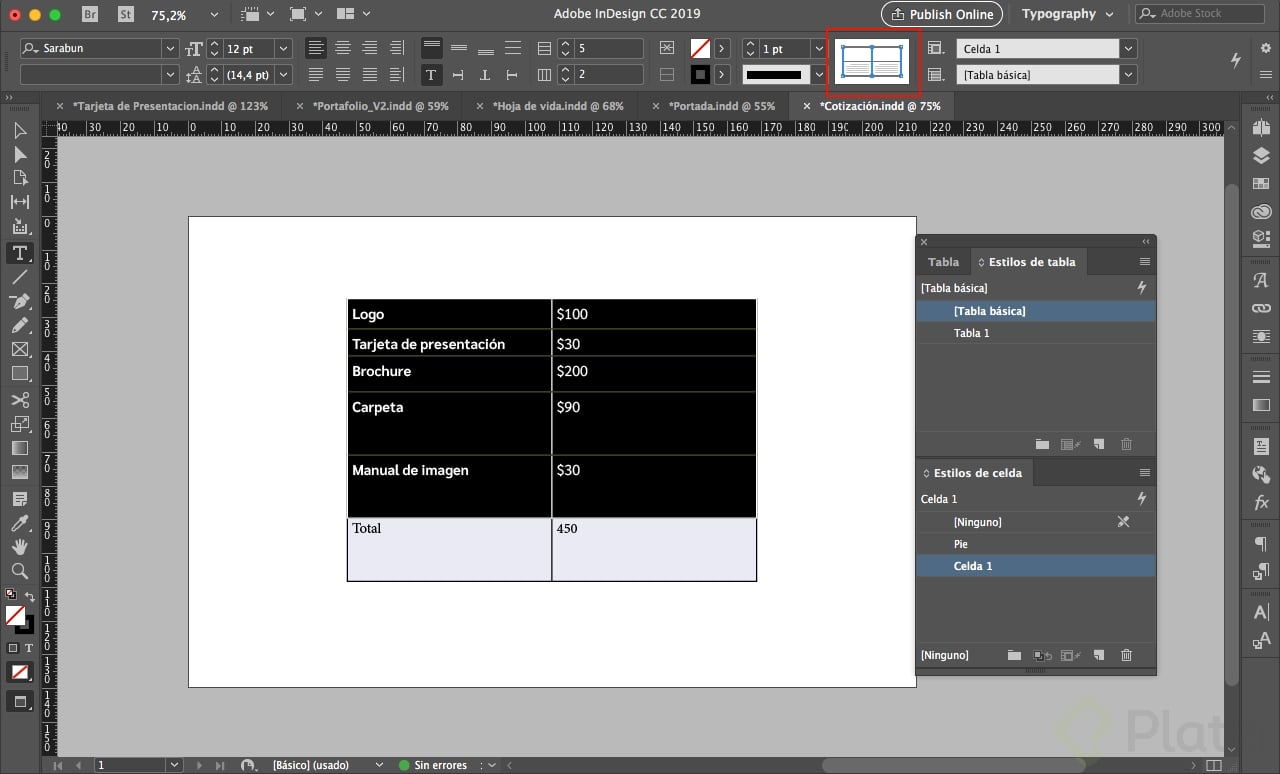This screenshot has height=774, width=1280.
Task: Click the Adobe Stock search field
Action: pos(1200,14)
